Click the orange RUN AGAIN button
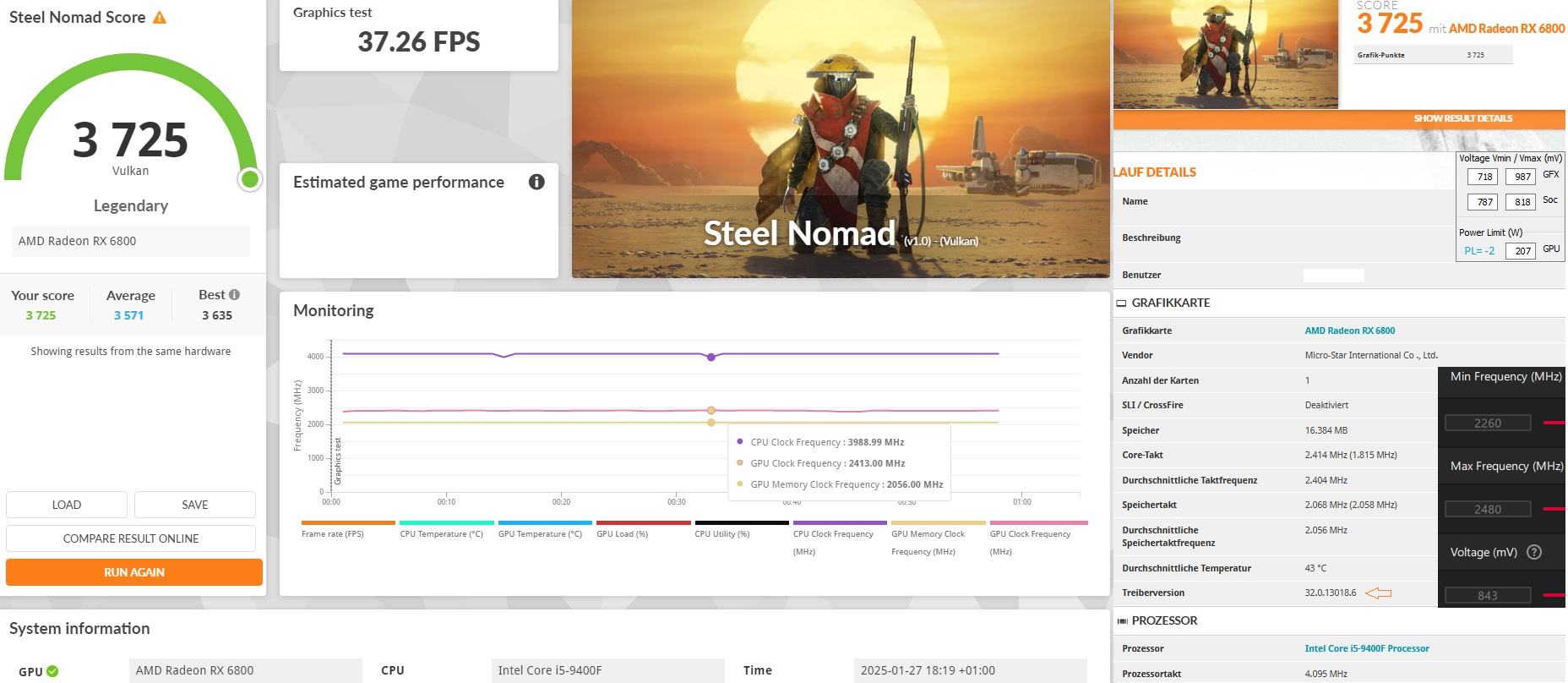 [134, 572]
